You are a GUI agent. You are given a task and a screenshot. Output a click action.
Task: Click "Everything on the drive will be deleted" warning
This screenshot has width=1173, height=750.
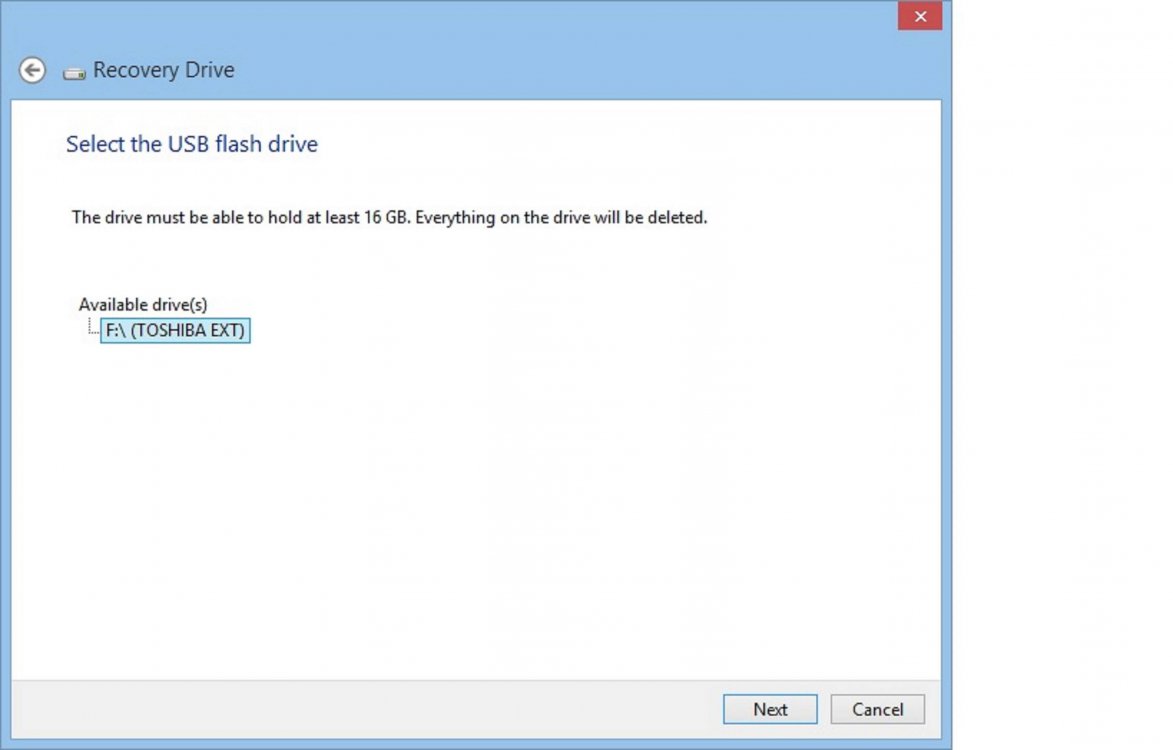(x=561, y=217)
